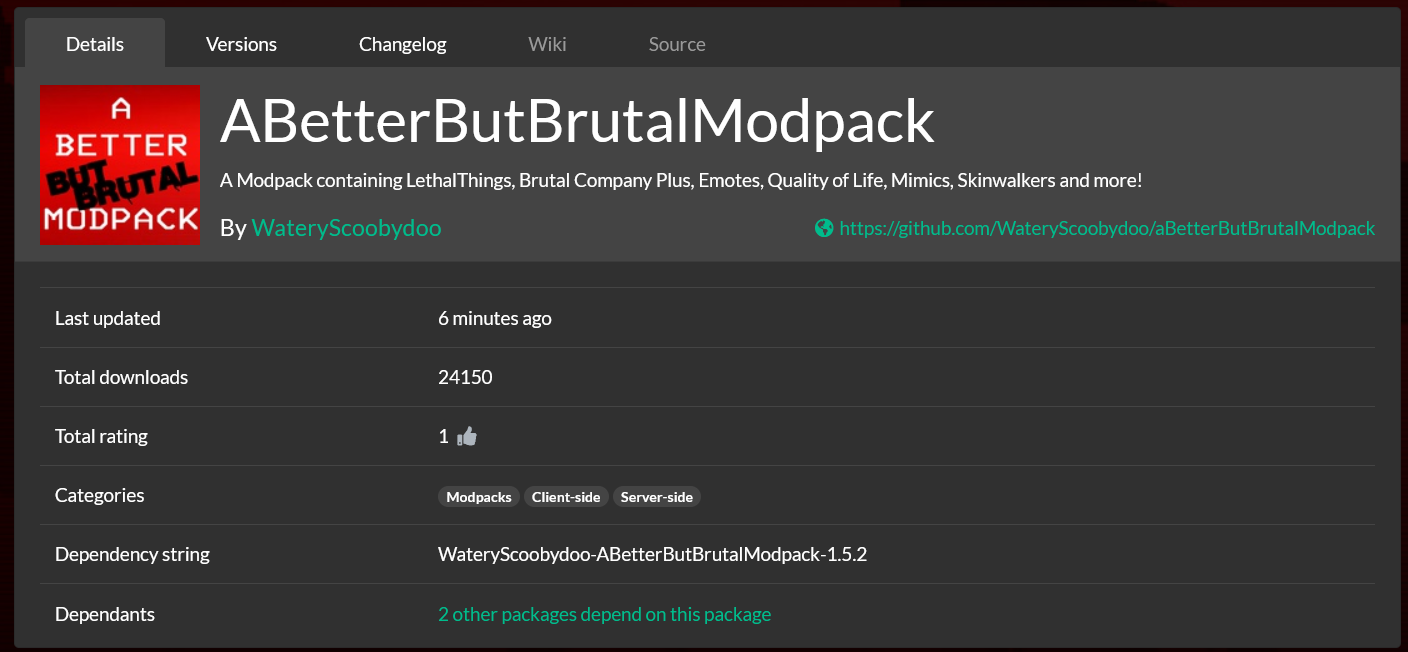Go to the Source tab

(x=677, y=44)
